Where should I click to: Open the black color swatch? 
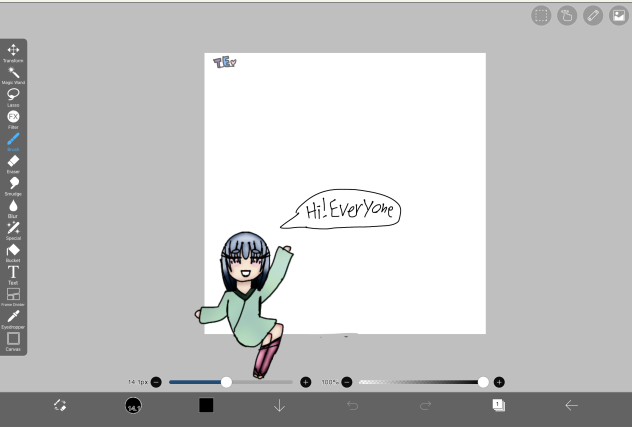click(206, 405)
